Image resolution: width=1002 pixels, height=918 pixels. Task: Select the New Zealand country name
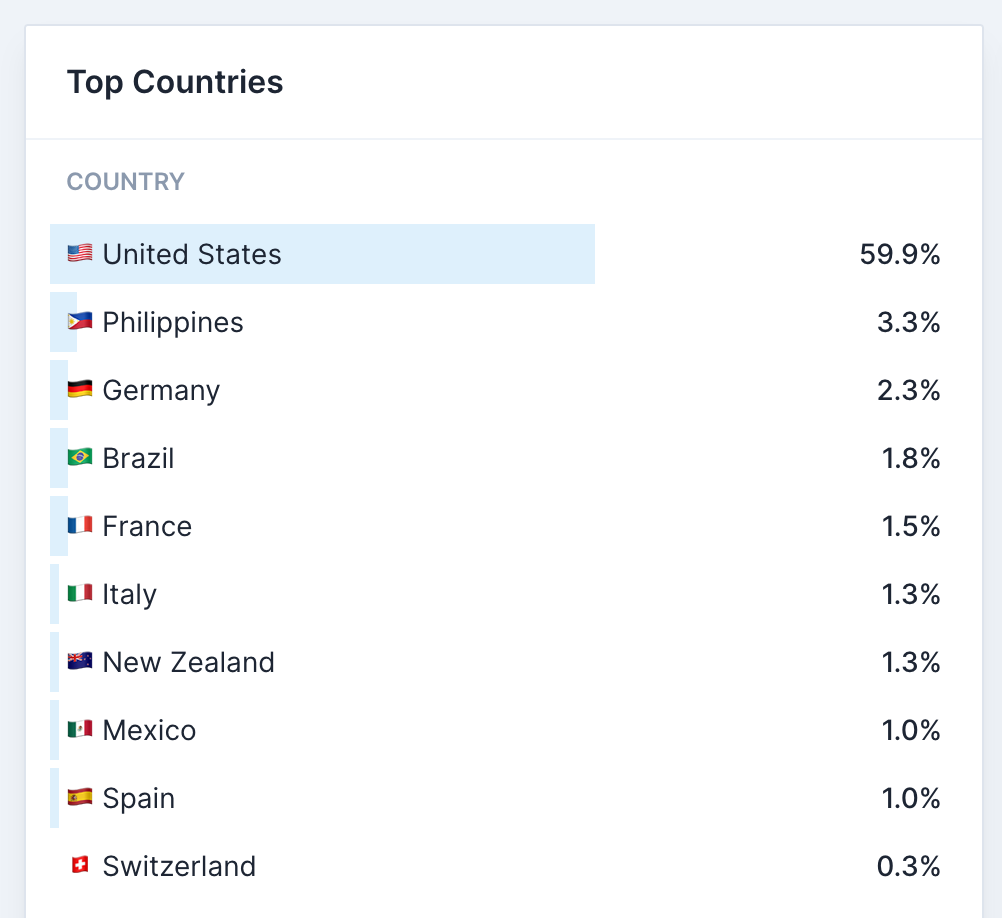(x=189, y=662)
